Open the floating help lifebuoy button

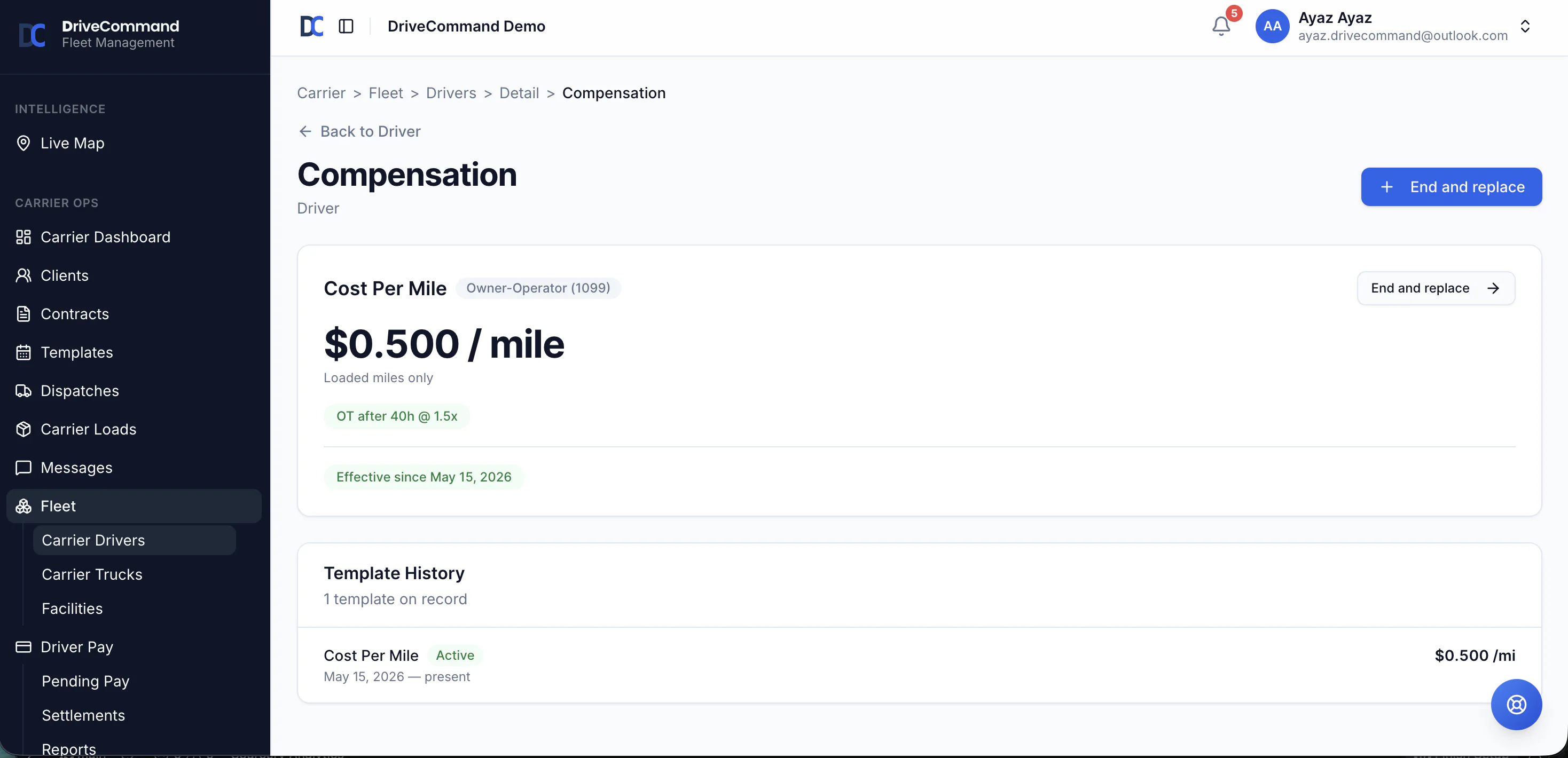(1516, 705)
